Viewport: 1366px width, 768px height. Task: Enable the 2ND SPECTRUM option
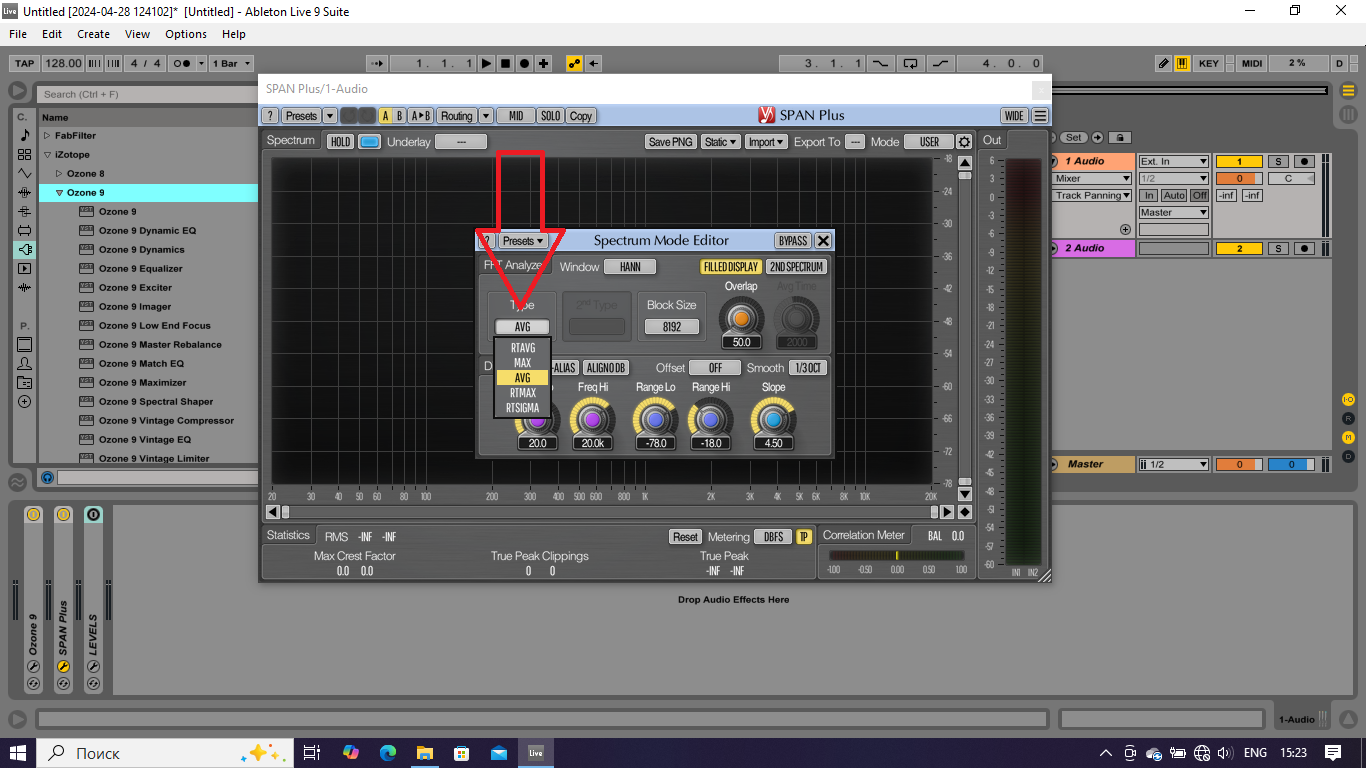(x=797, y=267)
